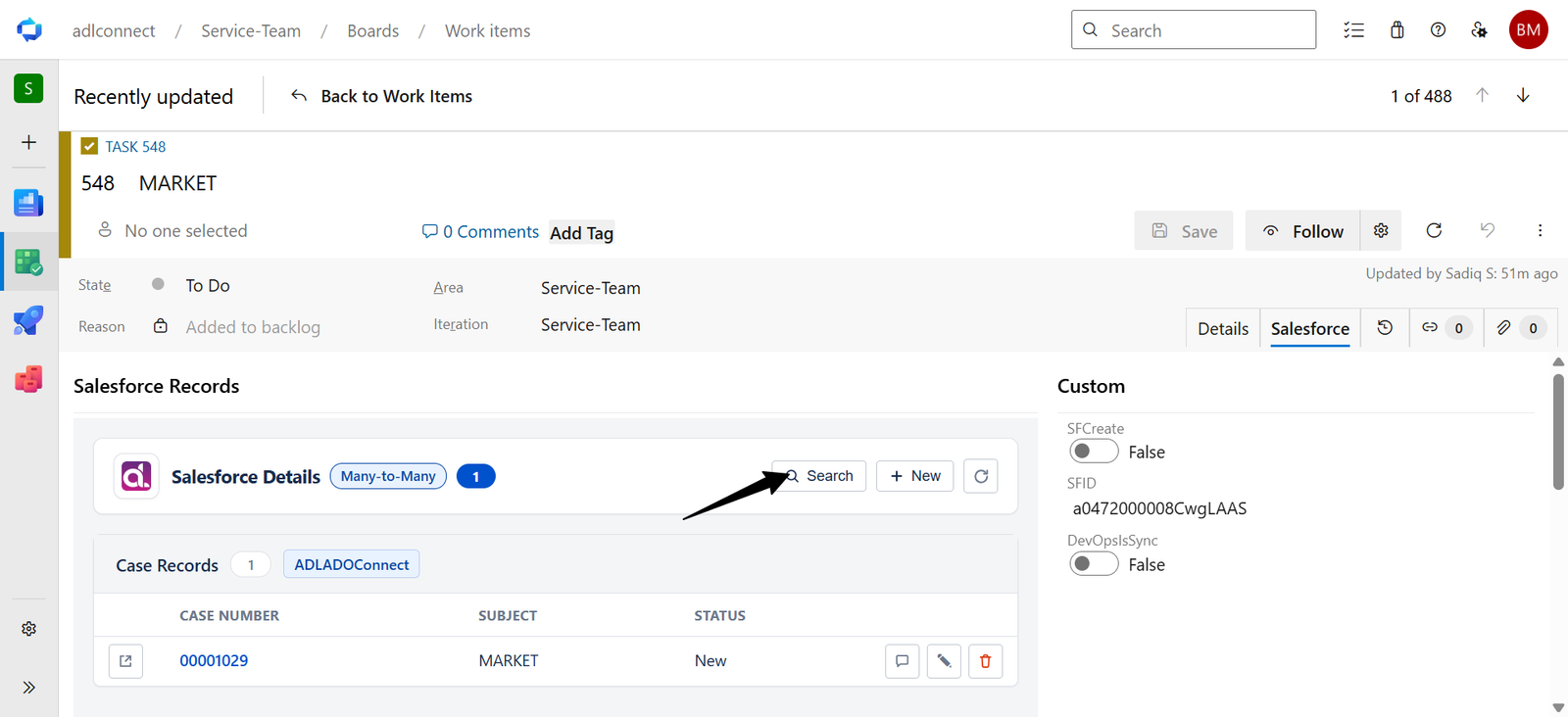Delete case 00001029 with trash icon
The width and height of the screenshot is (1568, 717).
986,661
